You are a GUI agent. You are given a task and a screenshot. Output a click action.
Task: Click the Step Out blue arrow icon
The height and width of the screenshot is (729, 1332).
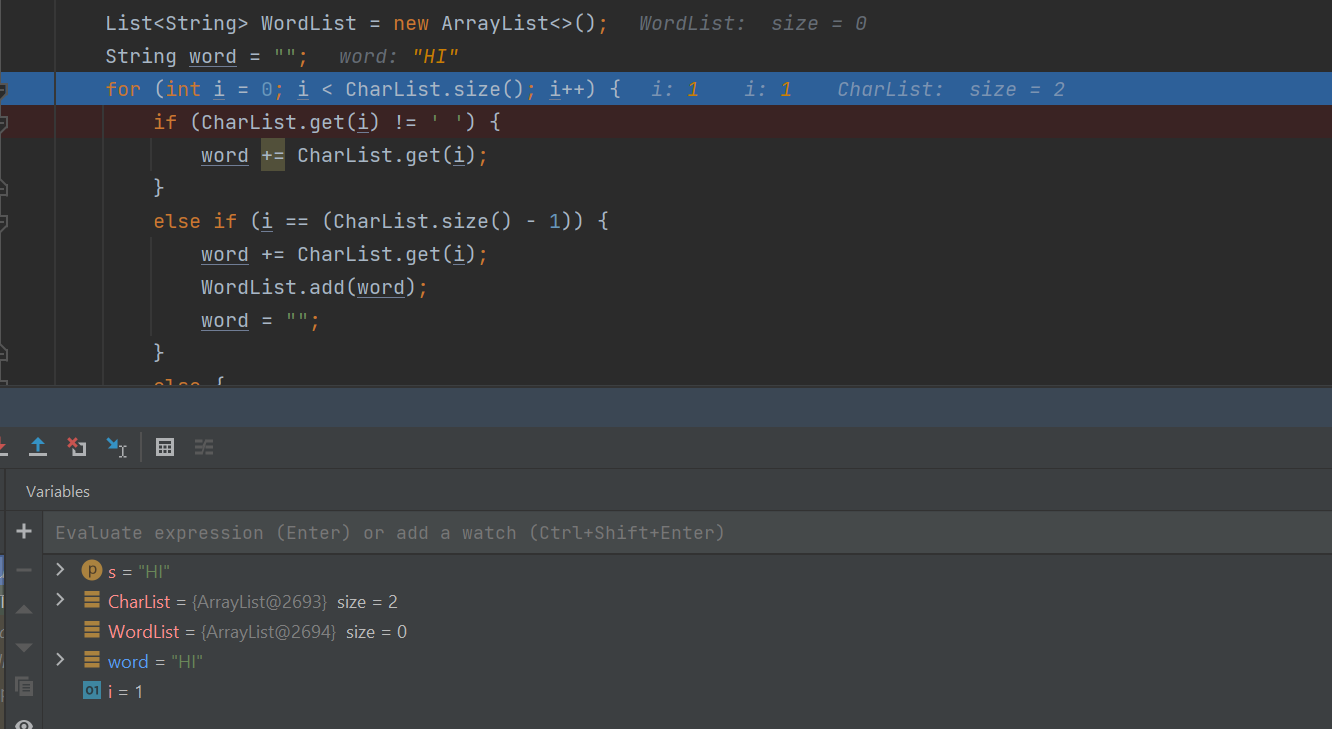point(38,447)
